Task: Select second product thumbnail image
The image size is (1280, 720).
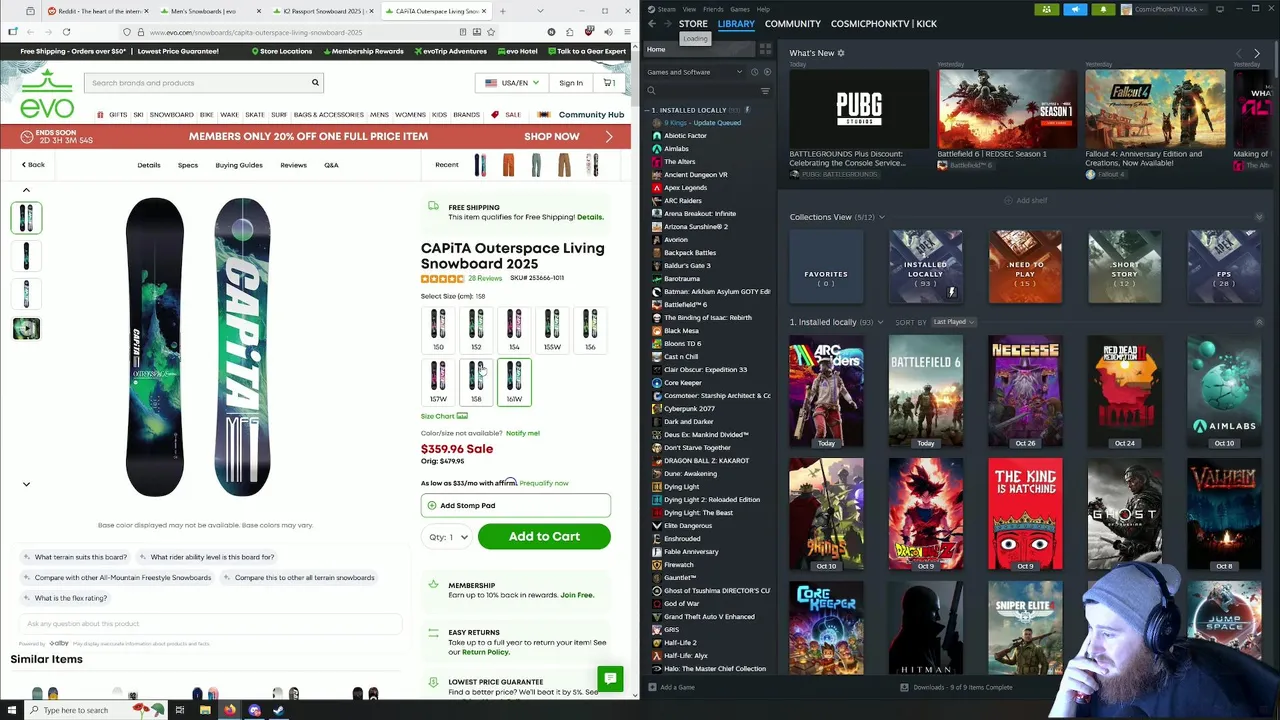Action: (26, 256)
